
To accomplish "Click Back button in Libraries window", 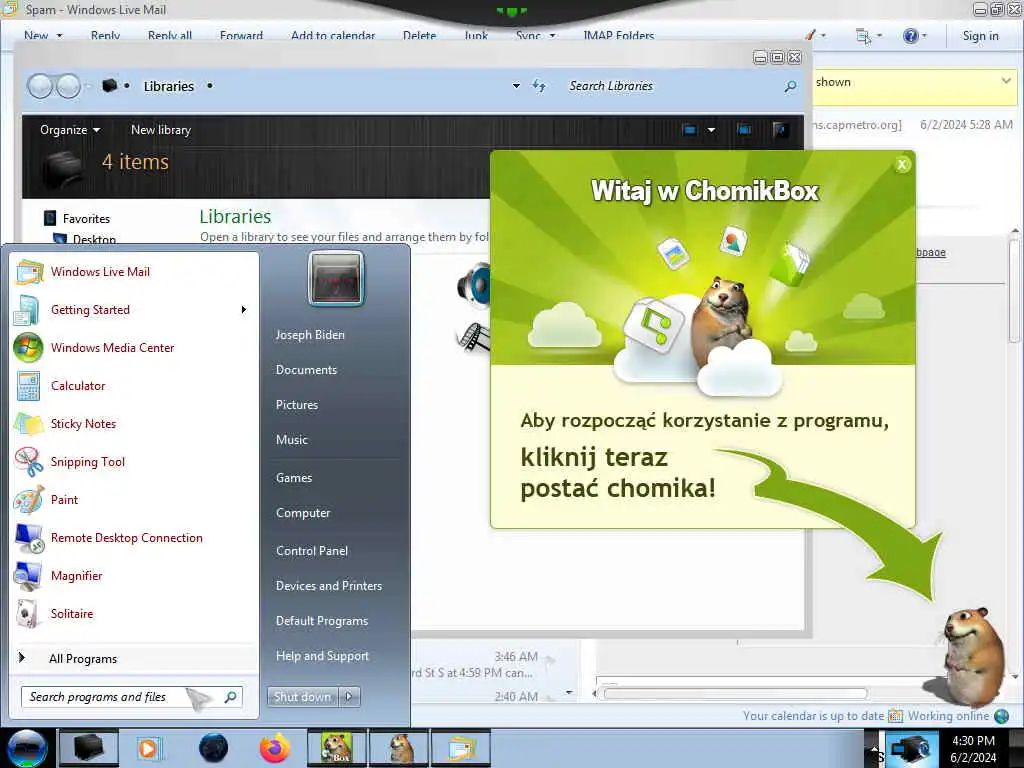I will [x=40, y=86].
